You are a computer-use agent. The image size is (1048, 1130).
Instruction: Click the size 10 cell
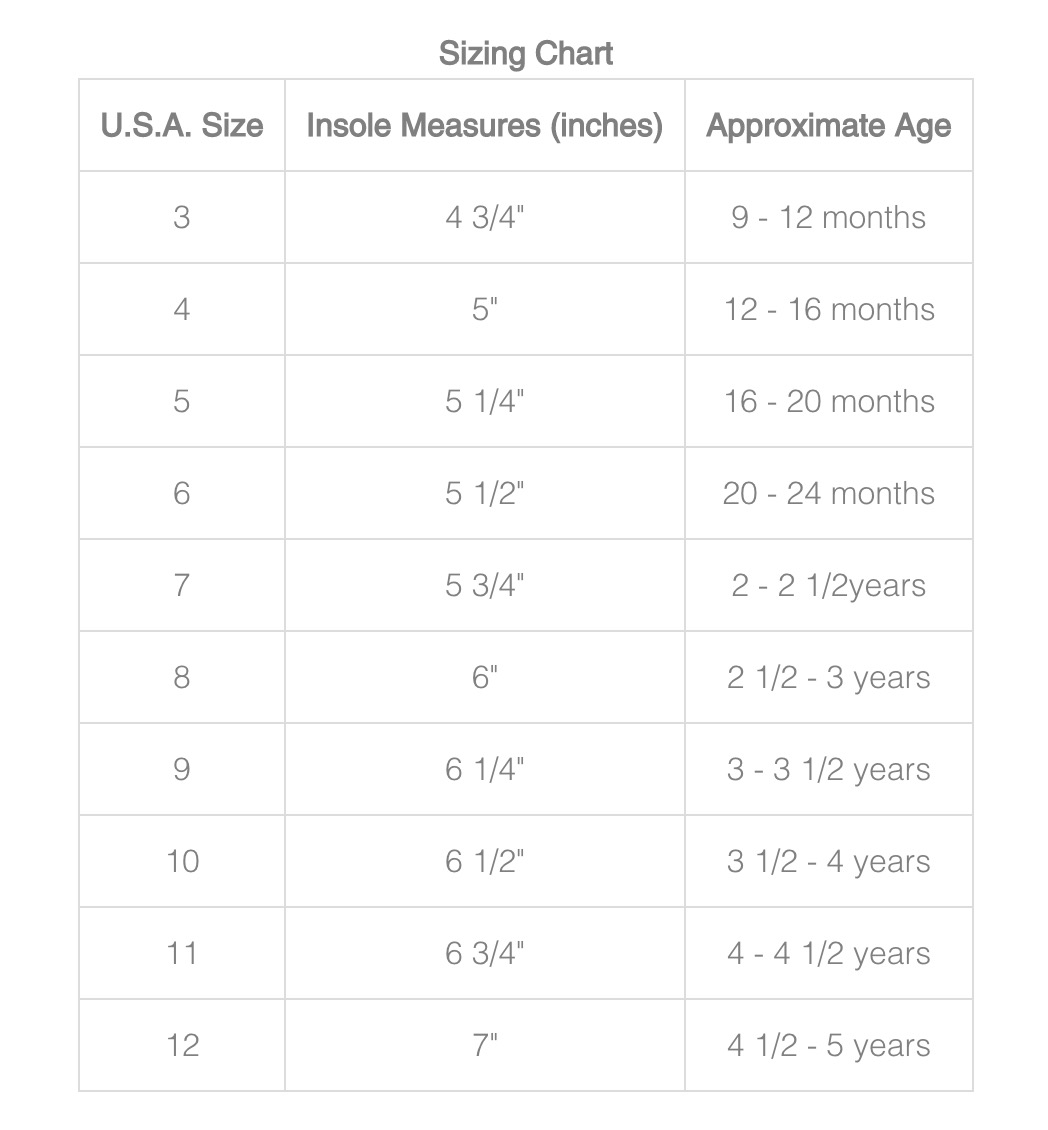[182, 861]
